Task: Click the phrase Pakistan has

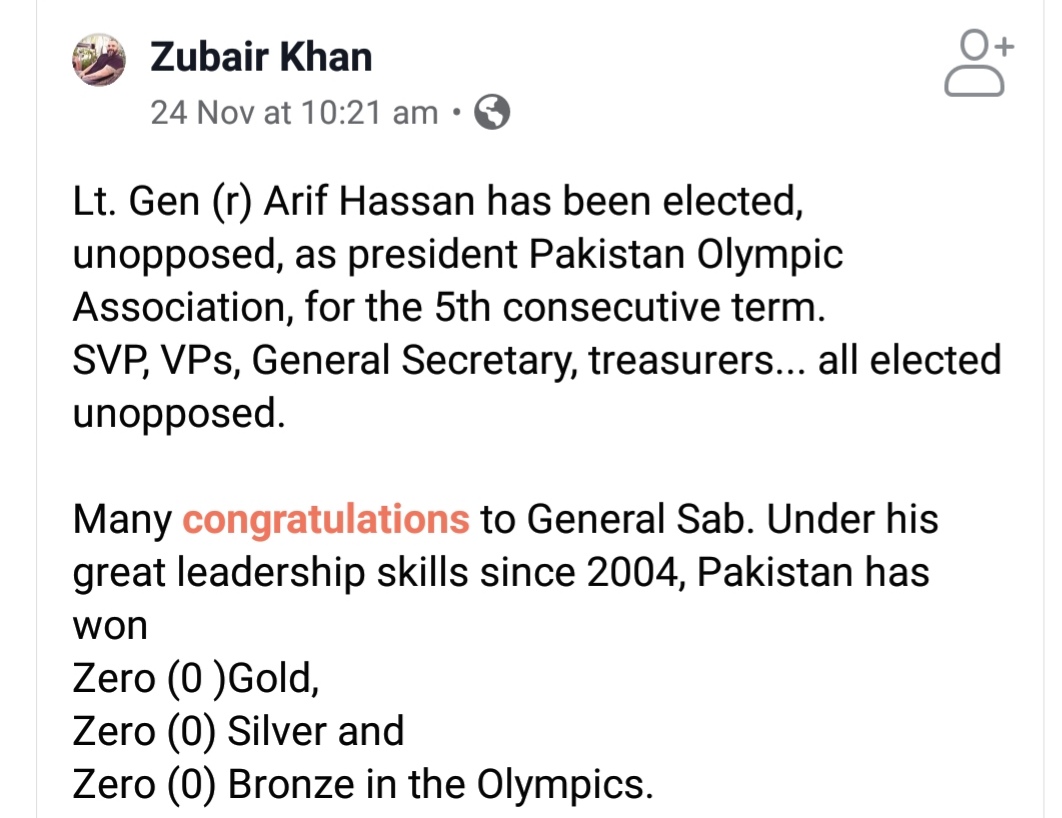Action: click(x=813, y=572)
